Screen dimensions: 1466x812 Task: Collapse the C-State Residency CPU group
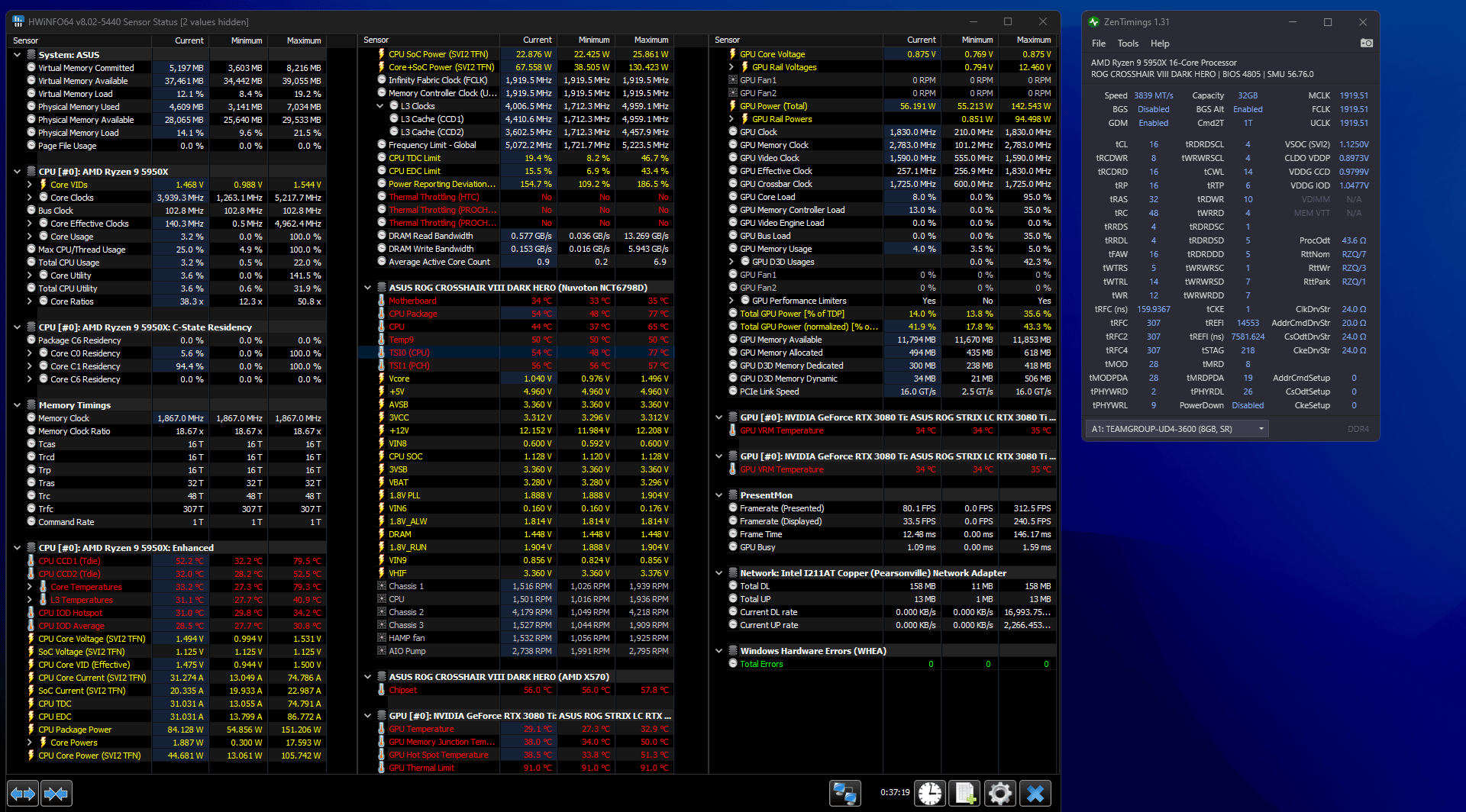click(17, 327)
